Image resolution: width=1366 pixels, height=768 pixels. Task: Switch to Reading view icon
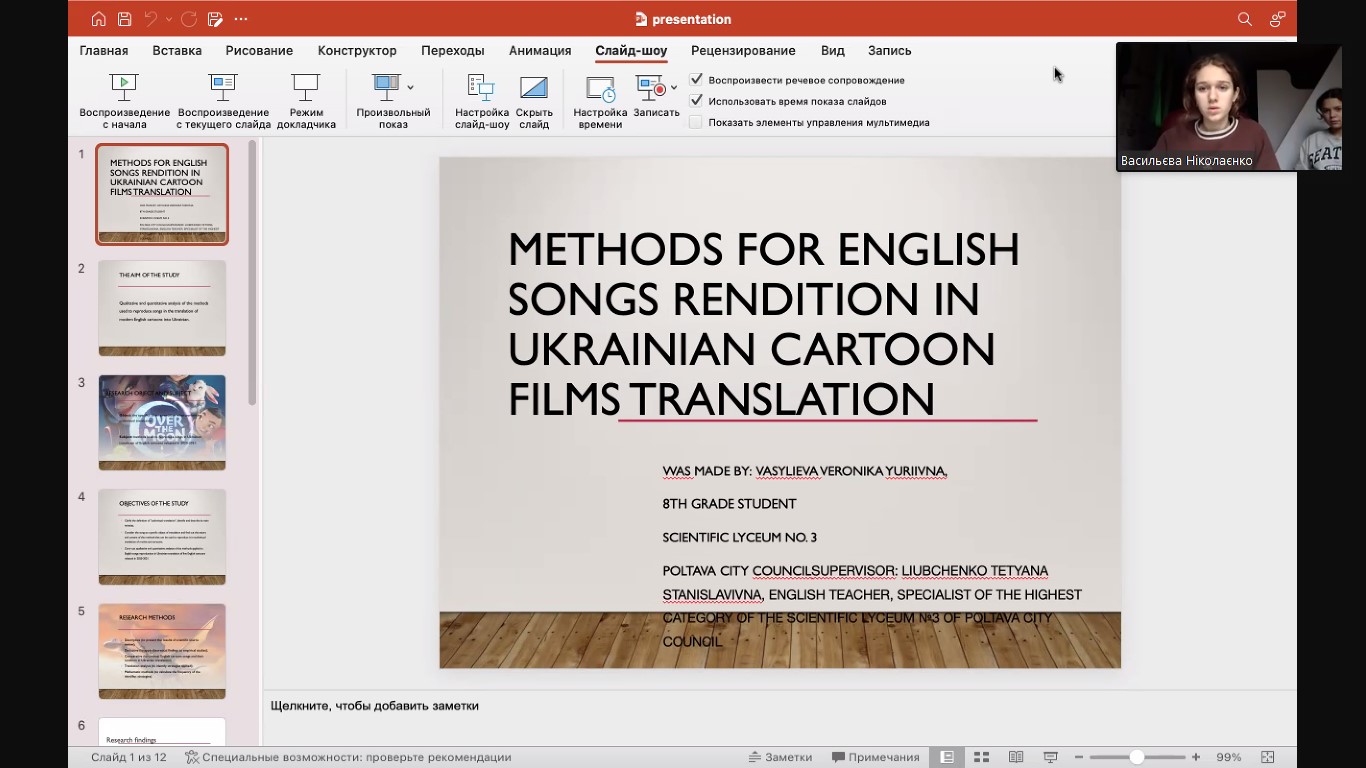tap(1016, 757)
